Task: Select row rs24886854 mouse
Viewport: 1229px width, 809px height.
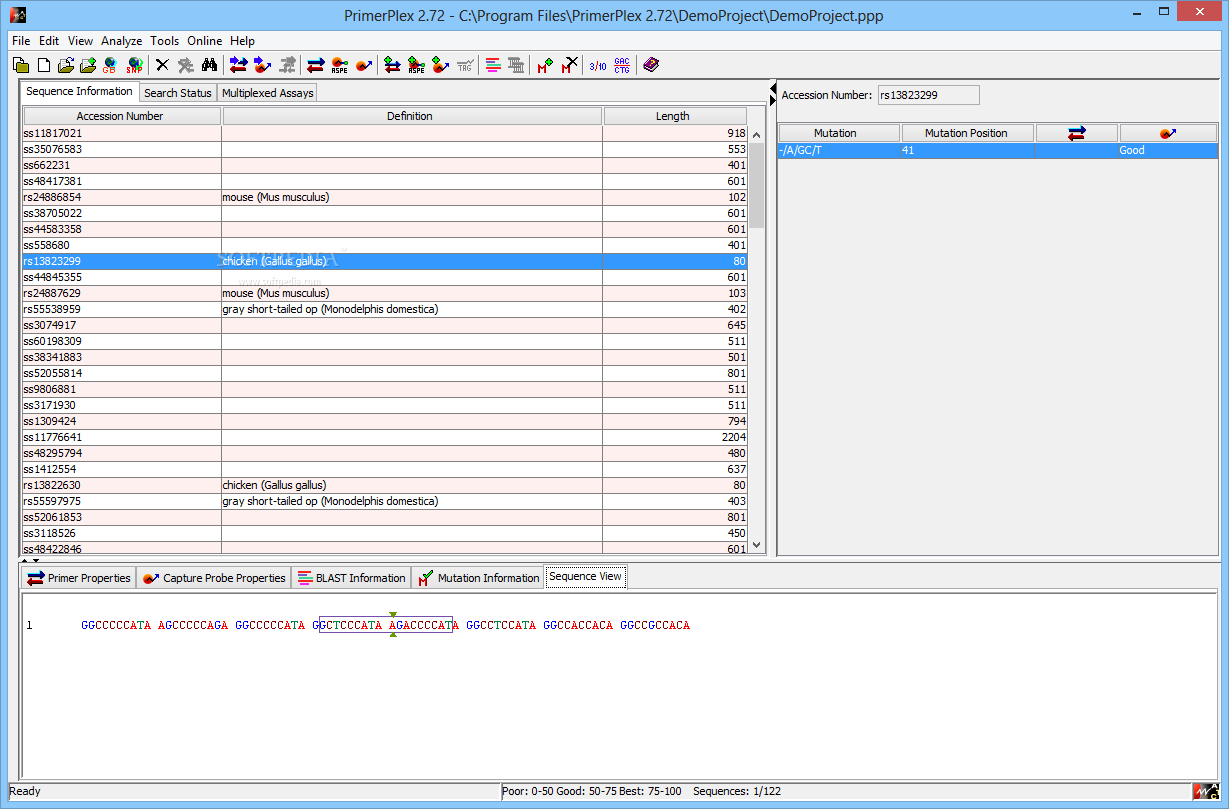Action: pyautogui.click(x=384, y=197)
